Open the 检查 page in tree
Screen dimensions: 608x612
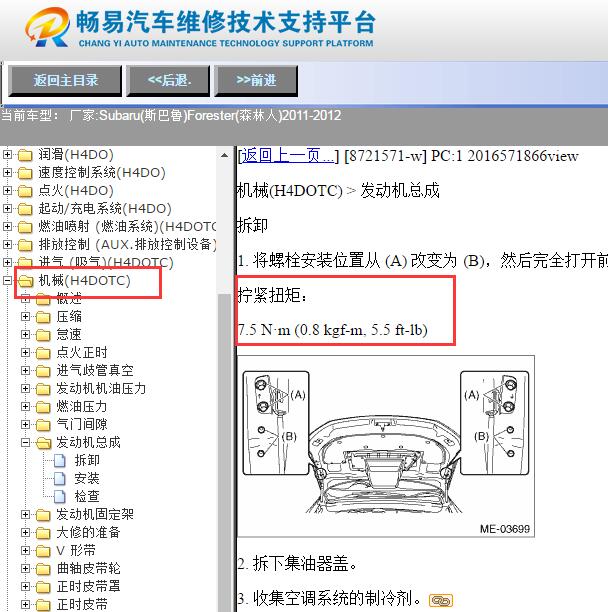tap(87, 496)
